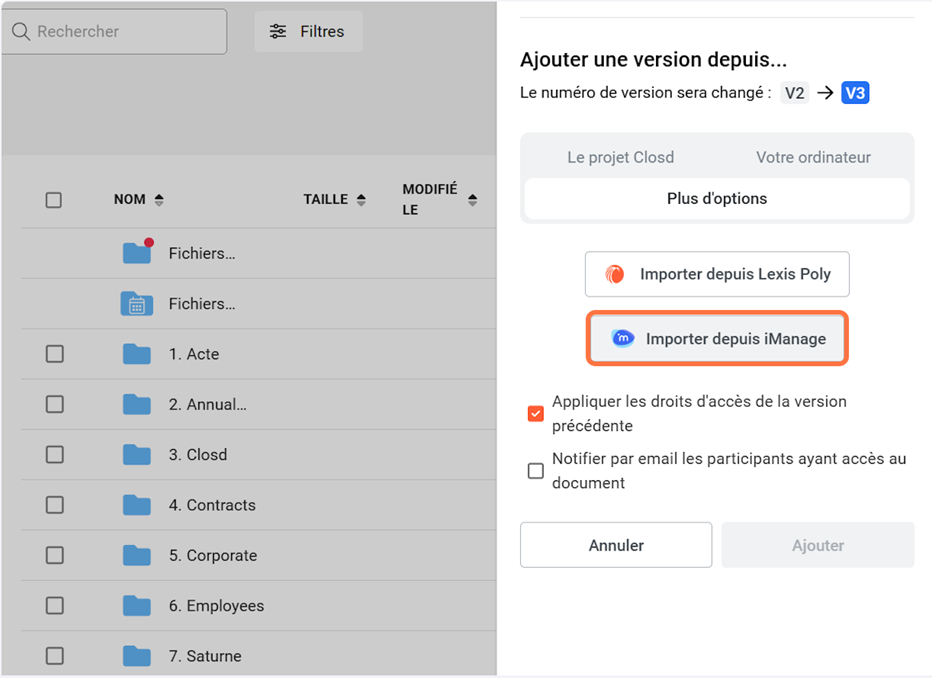This screenshot has width=932, height=678.
Task: Click the 7. Saturne folder icon
Action: pos(137,656)
